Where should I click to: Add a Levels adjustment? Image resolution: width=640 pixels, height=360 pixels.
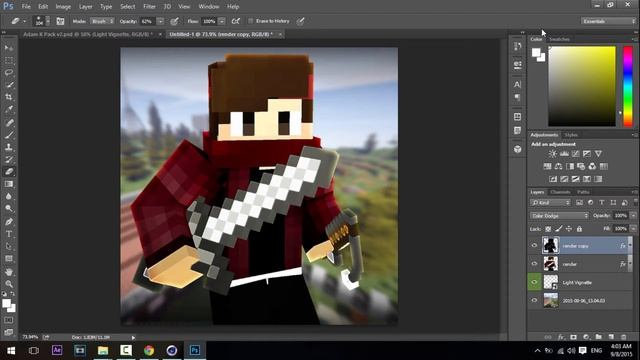[x=564, y=154]
